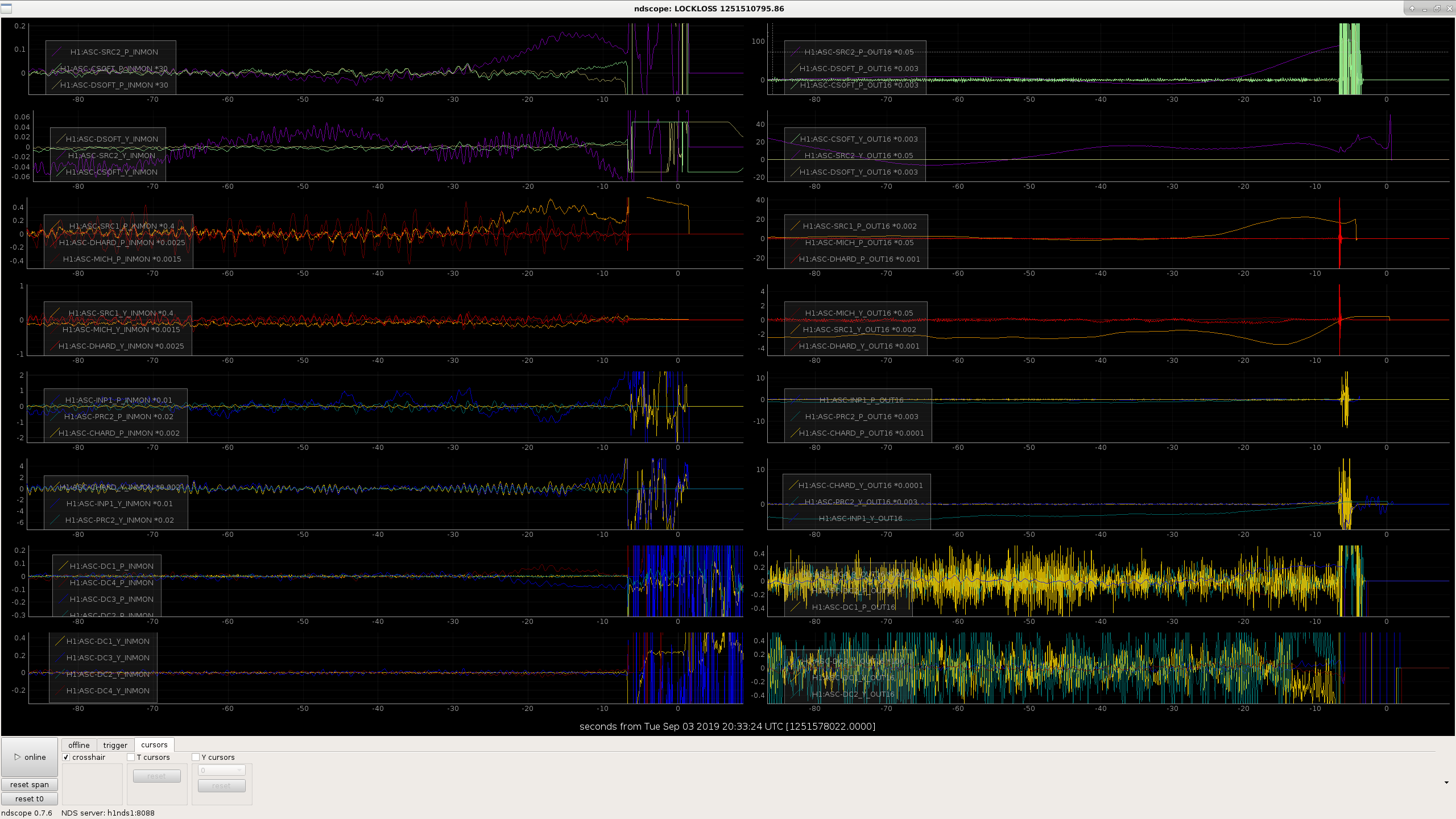This screenshot has width=1456, height=819.
Task: Click legend entry H1:ASC-SRC2_P_OUT16 *0.05
Action: coord(859,52)
